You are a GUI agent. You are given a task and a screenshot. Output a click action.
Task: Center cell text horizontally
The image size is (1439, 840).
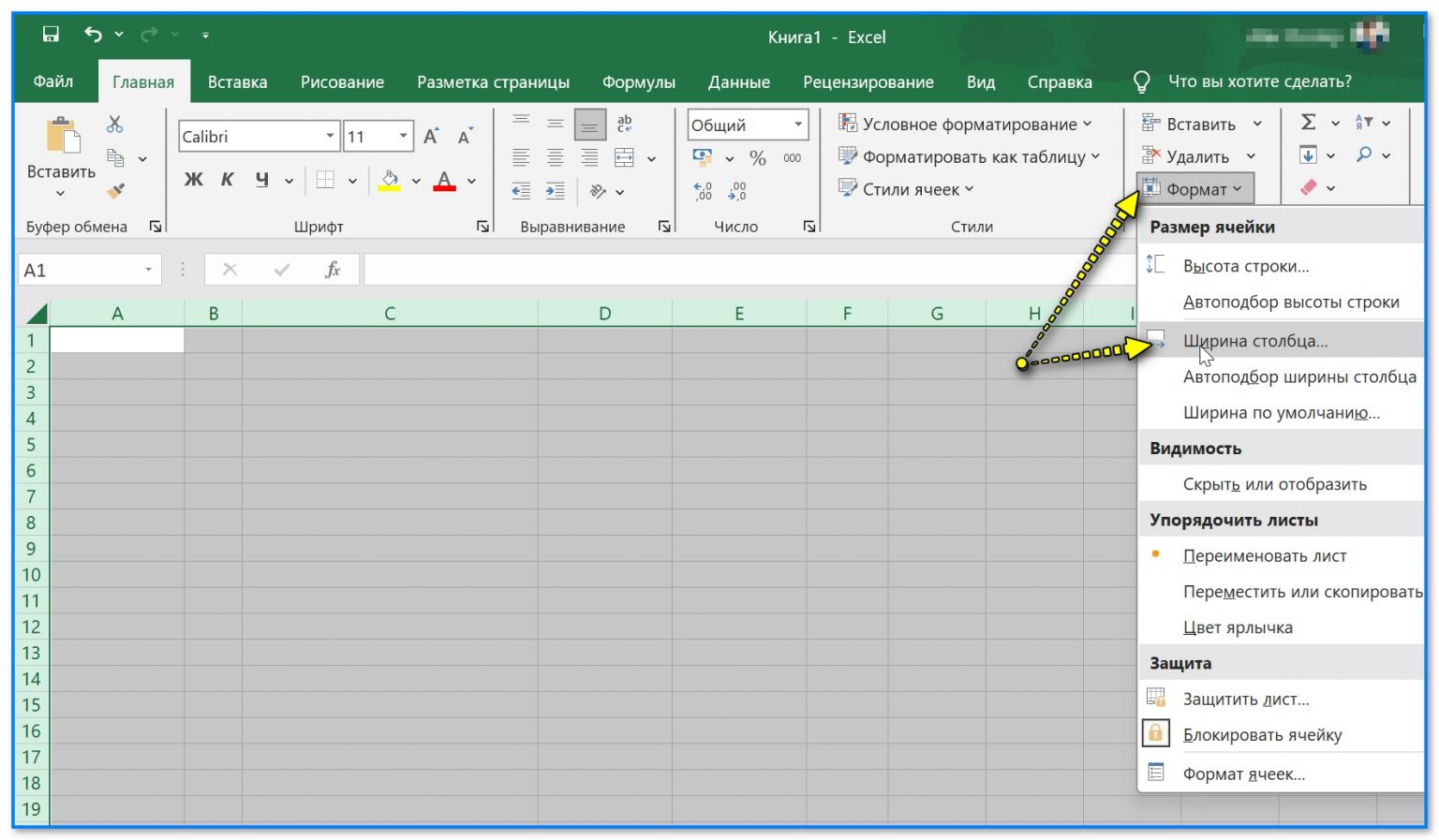click(556, 157)
